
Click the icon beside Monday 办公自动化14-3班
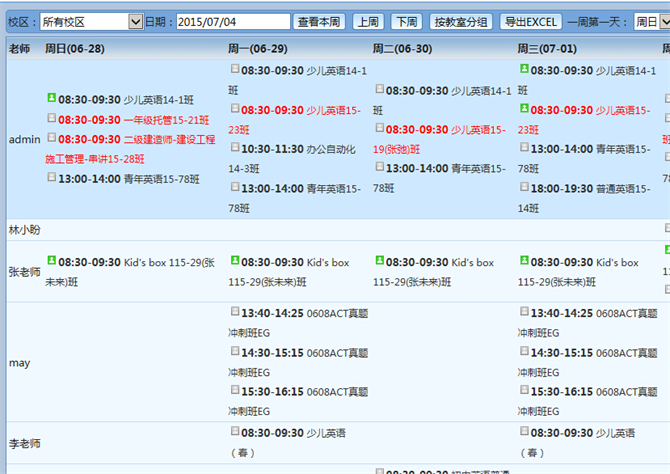[235, 147]
